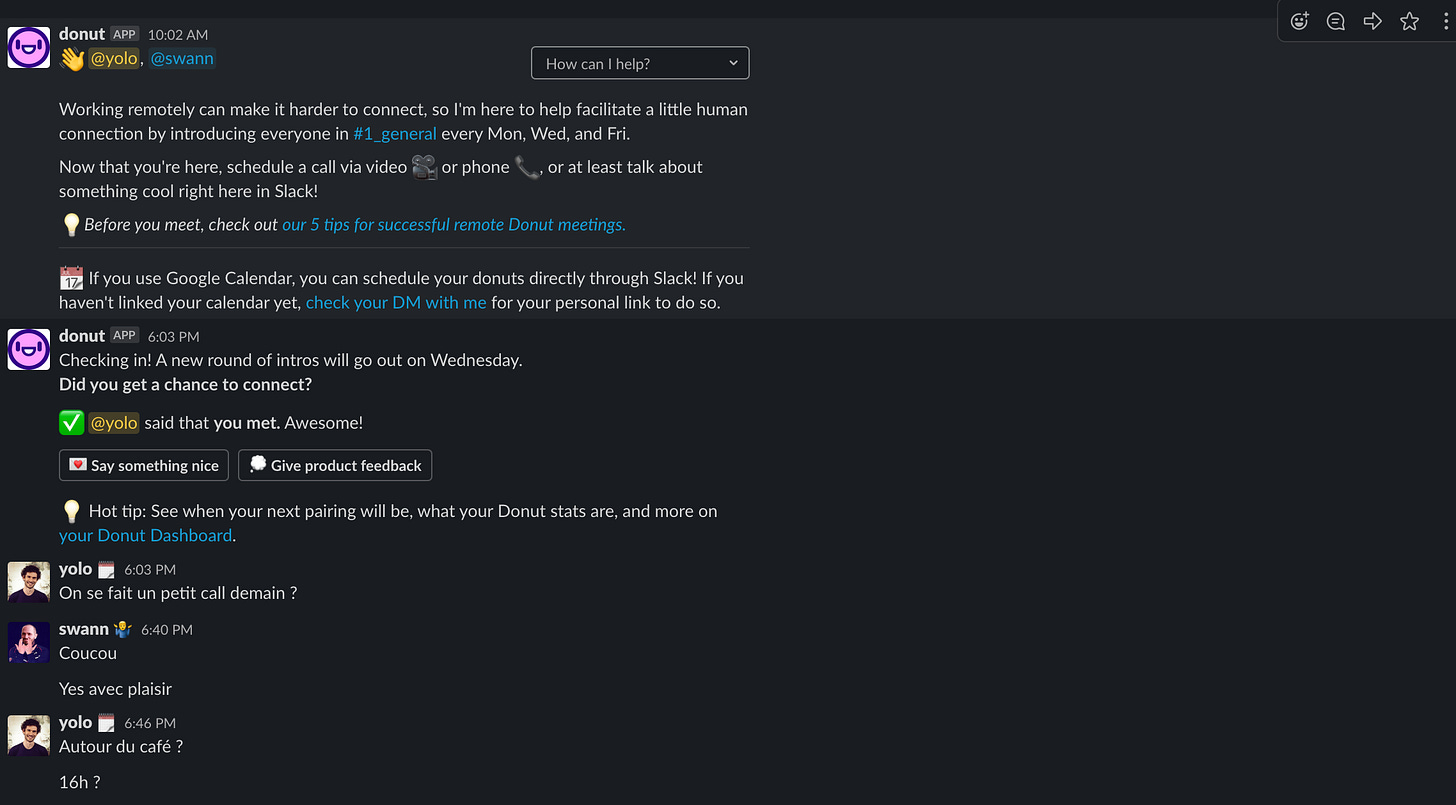The image size is (1456, 805).
Task: Forward message with the arrow icon
Action: (1372, 21)
